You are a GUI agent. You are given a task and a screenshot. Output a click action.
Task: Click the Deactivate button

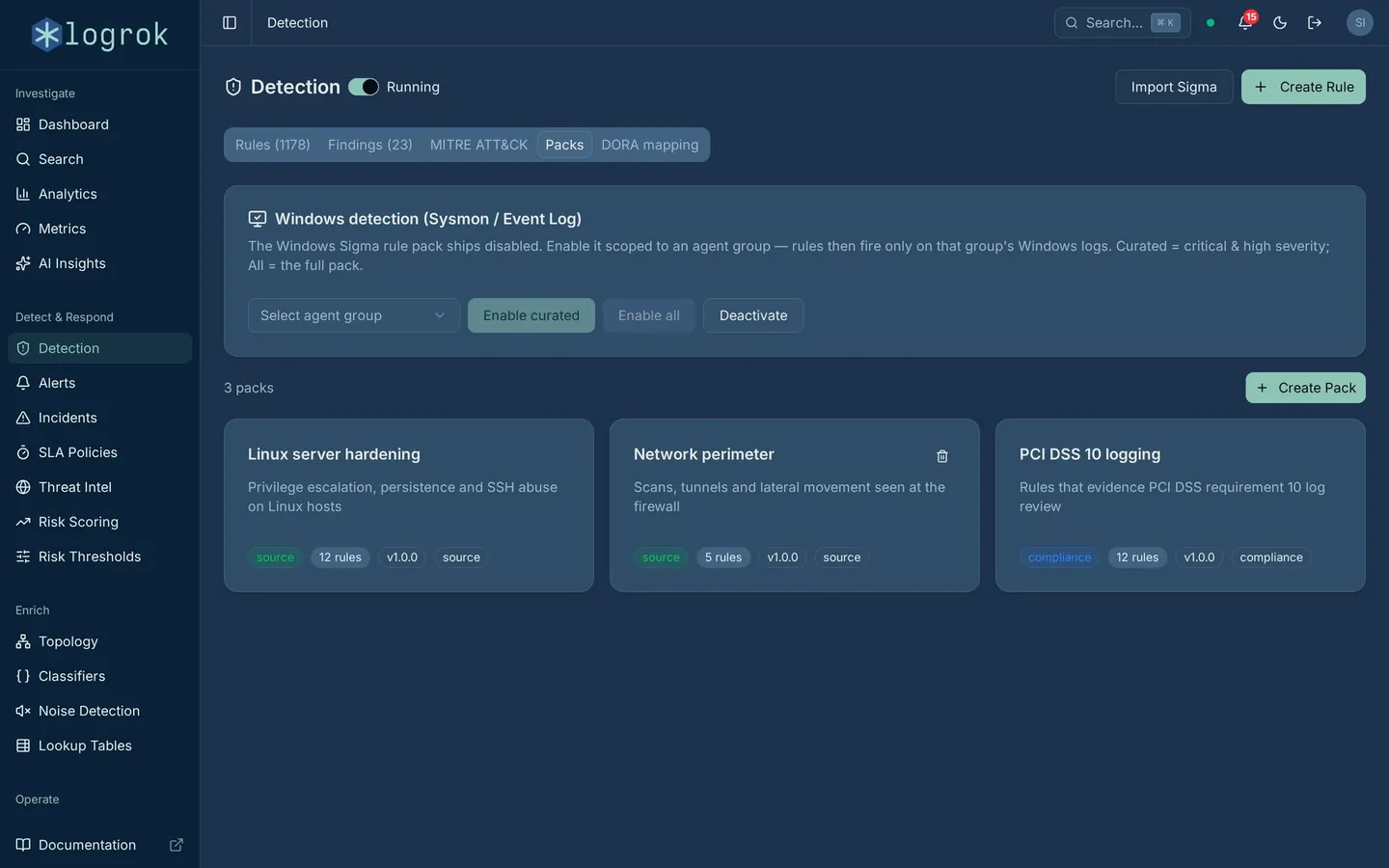pos(753,315)
